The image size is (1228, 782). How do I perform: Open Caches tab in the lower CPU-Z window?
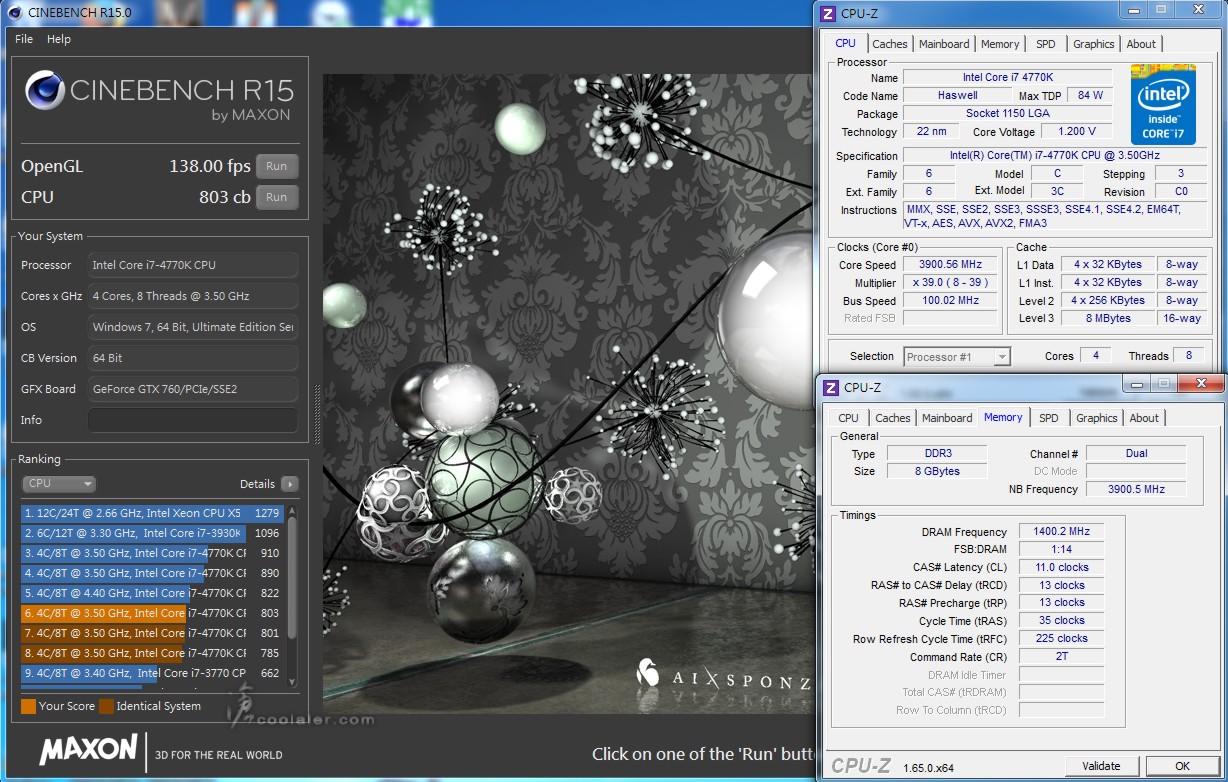(893, 418)
